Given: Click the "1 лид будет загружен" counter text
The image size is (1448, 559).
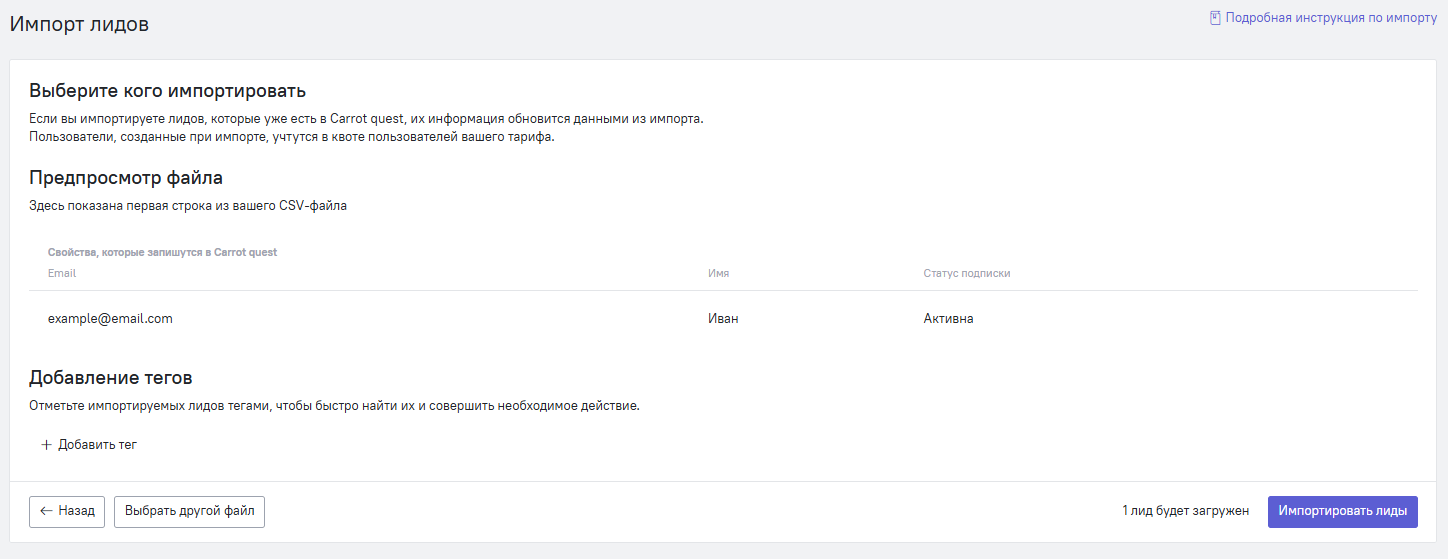Looking at the screenshot, I should pyautogui.click(x=1185, y=511).
